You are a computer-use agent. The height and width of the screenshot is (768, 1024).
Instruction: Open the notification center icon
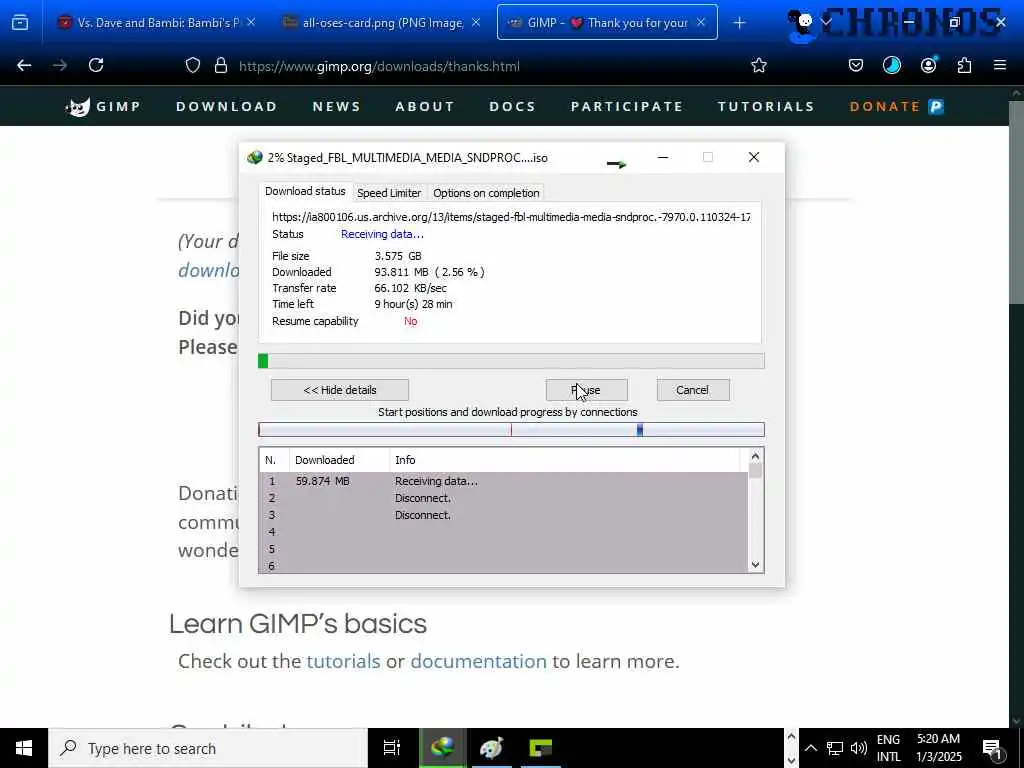pos(993,750)
